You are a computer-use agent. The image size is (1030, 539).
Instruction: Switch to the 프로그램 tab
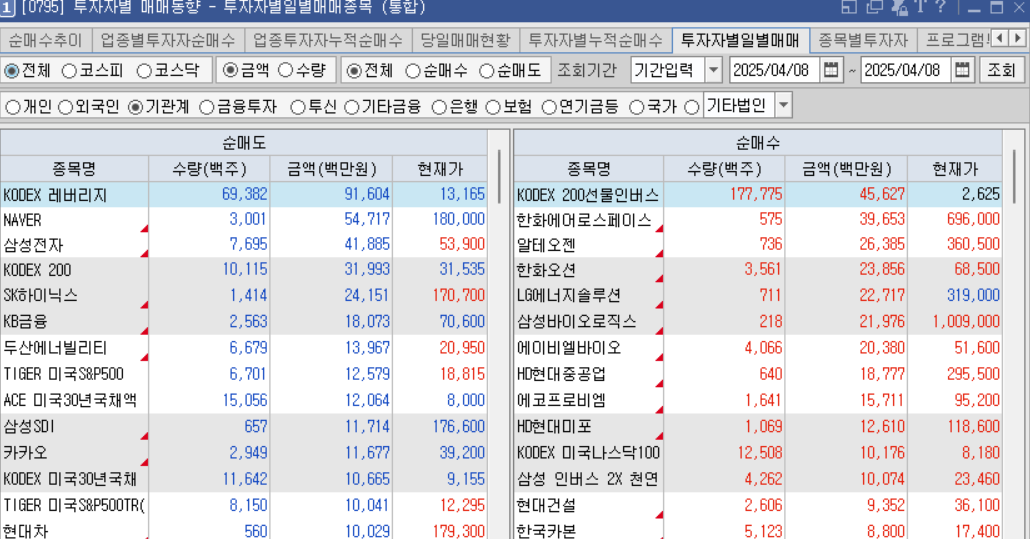[x=956, y=41]
